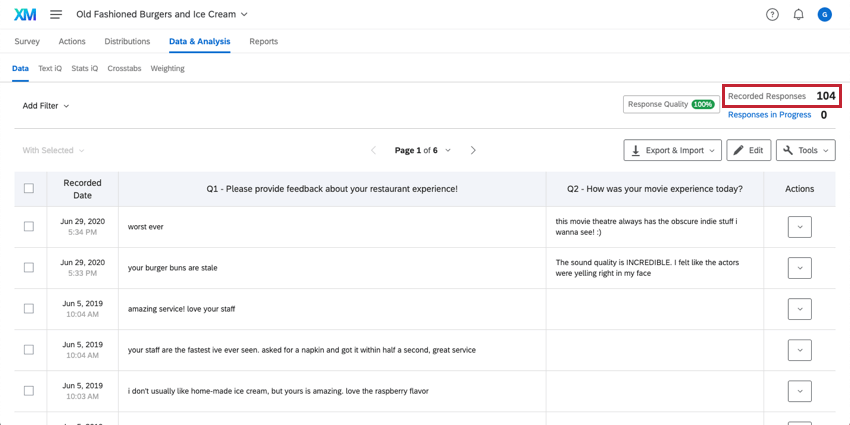
Task: Check the 'worst ever' response row
Action: [29, 227]
